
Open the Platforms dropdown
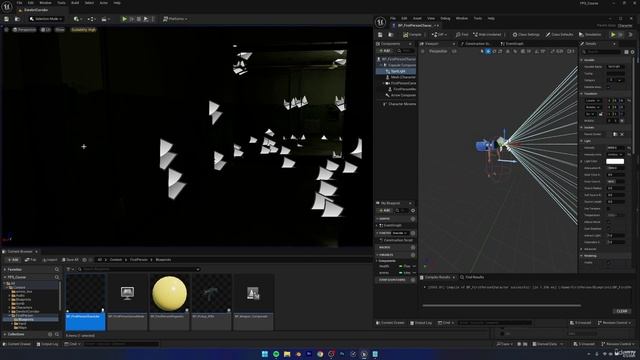[175, 19]
